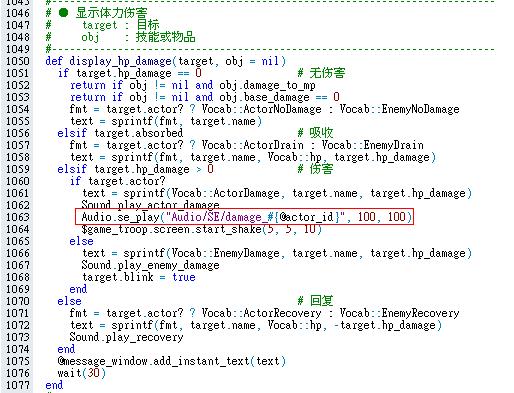Click the 'end' keyword on line 1069
The image size is (514, 393).
(78, 289)
